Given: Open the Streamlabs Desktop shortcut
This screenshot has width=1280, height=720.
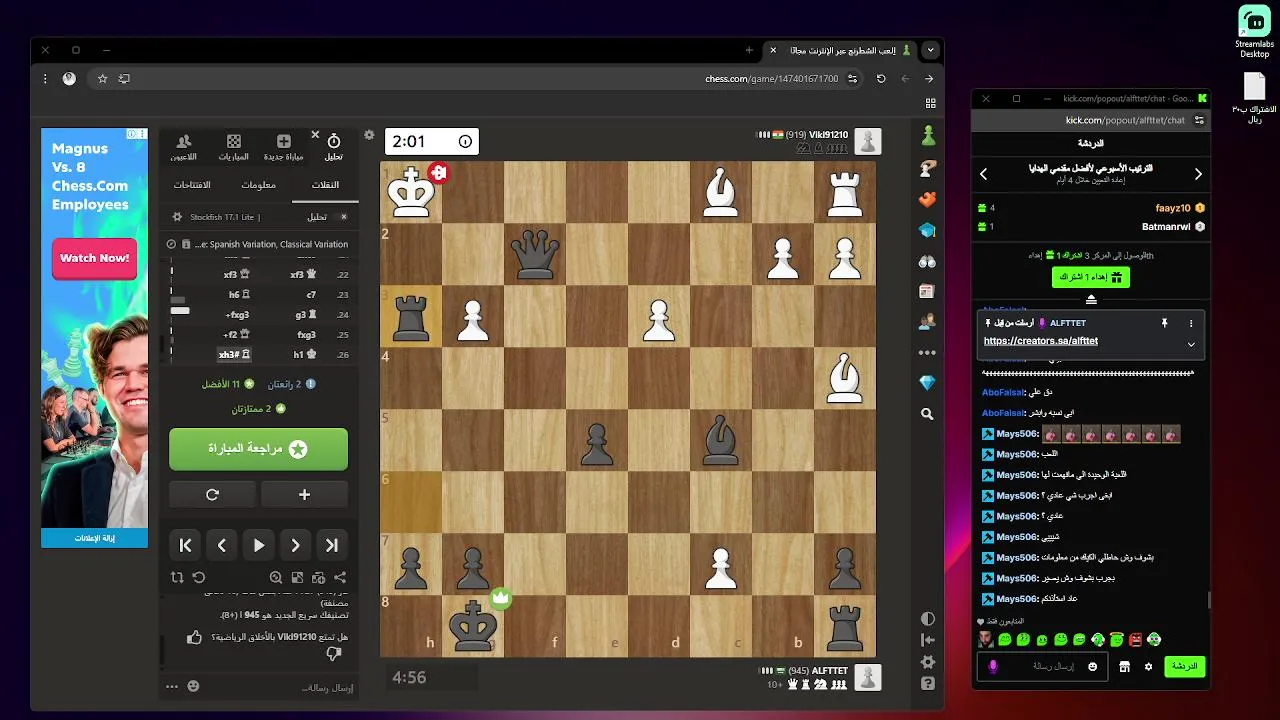Looking at the screenshot, I should point(1254,31).
